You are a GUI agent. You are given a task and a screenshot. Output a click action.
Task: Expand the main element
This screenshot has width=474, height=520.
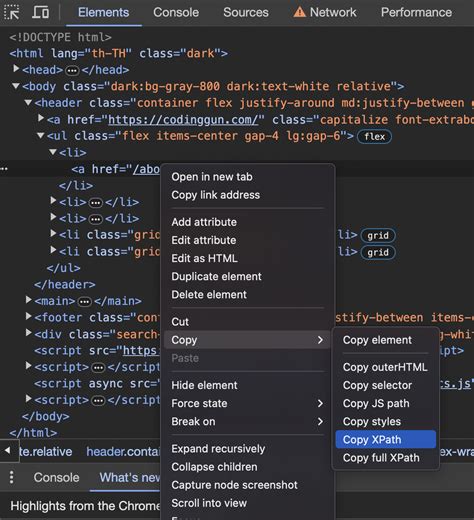29,300
